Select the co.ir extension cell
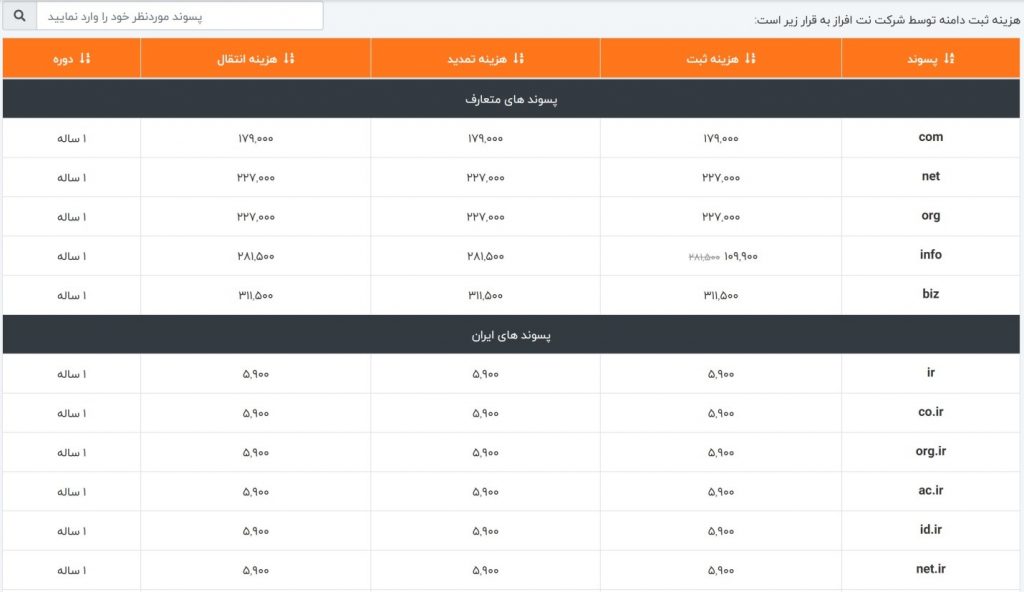Image resolution: width=1024 pixels, height=592 pixels. point(930,412)
